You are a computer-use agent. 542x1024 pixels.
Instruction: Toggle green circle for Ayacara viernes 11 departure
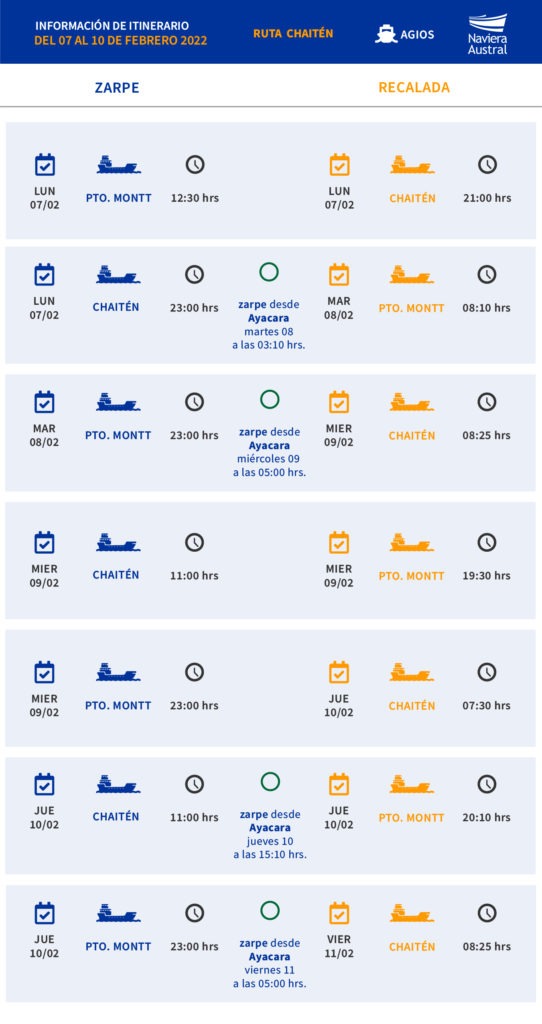point(269,910)
